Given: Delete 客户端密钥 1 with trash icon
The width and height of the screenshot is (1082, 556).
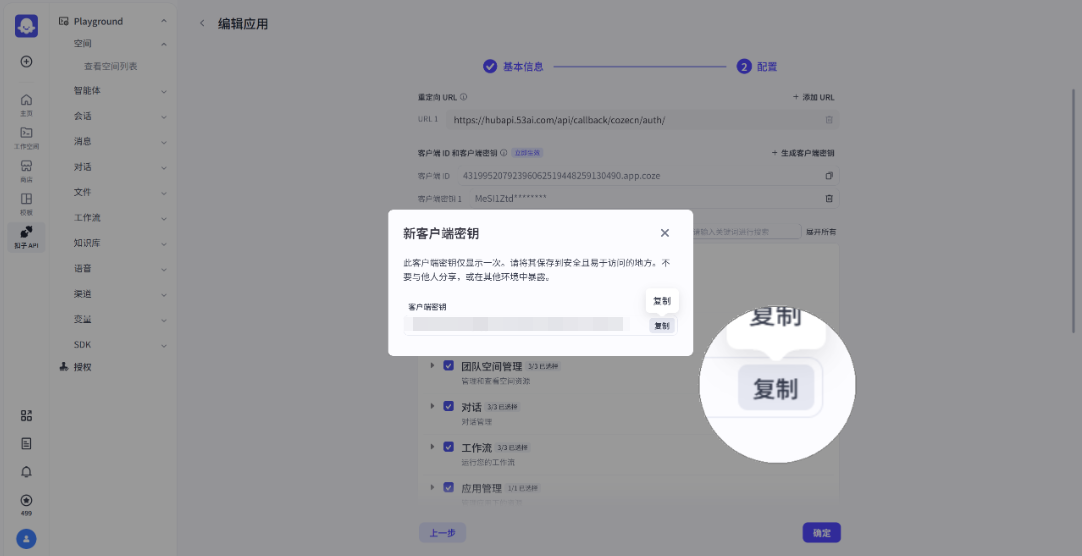Looking at the screenshot, I should 829,199.
